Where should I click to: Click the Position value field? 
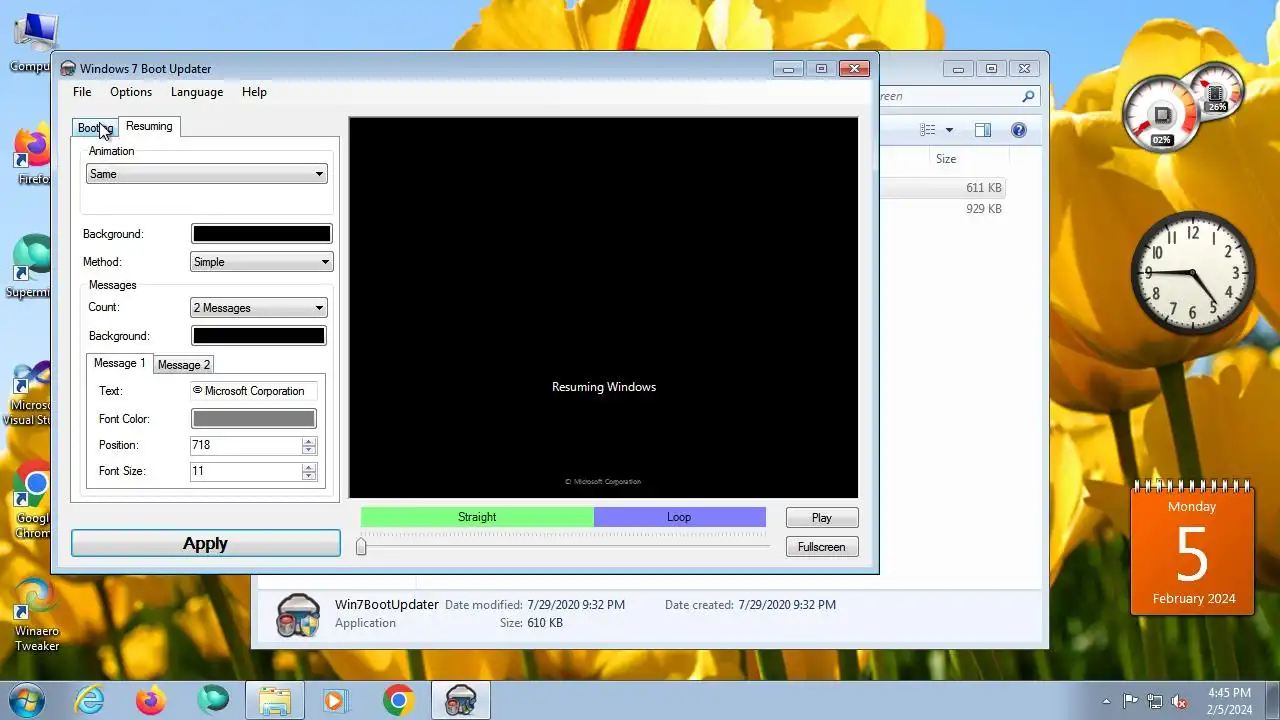246,445
